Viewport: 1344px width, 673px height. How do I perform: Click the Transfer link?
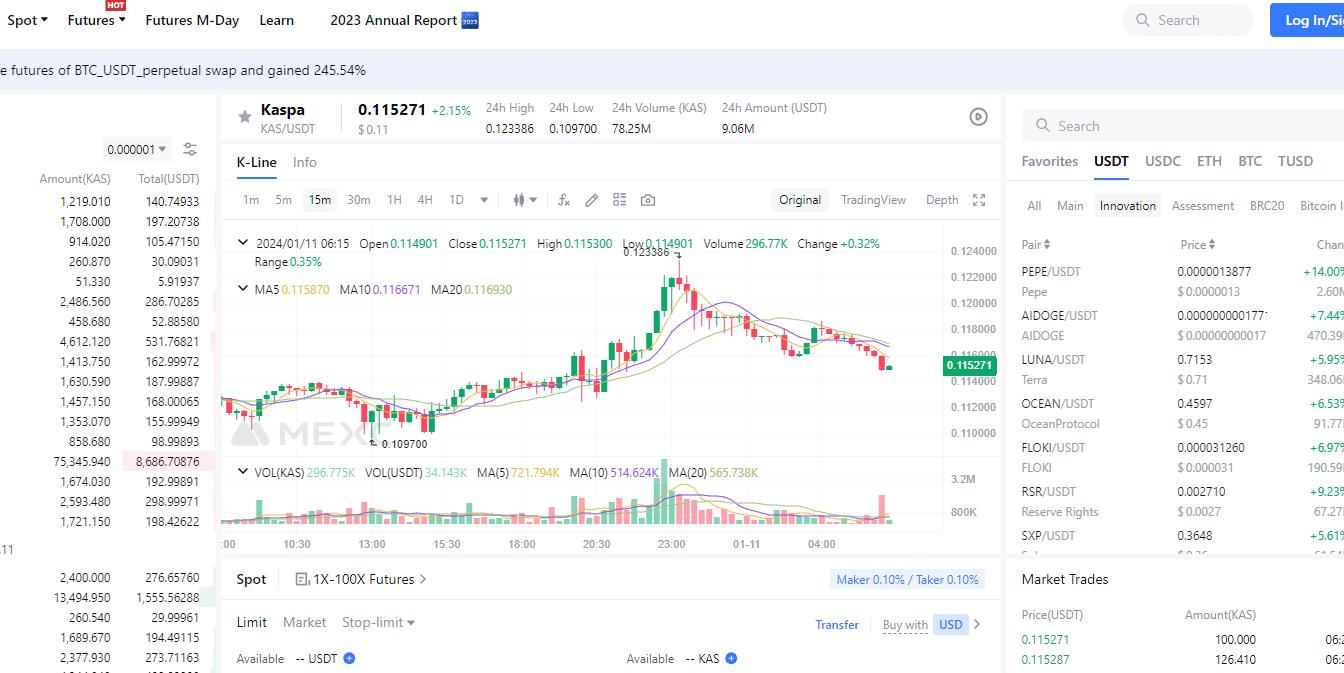(837, 624)
